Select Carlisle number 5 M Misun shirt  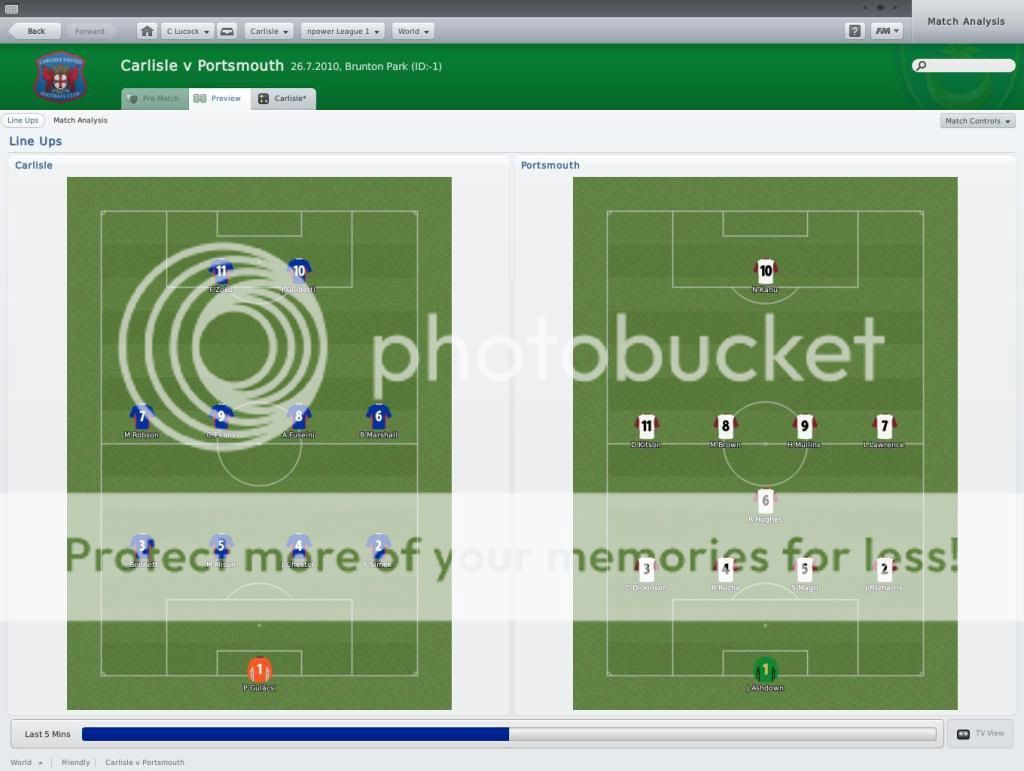tap(221, 545)
